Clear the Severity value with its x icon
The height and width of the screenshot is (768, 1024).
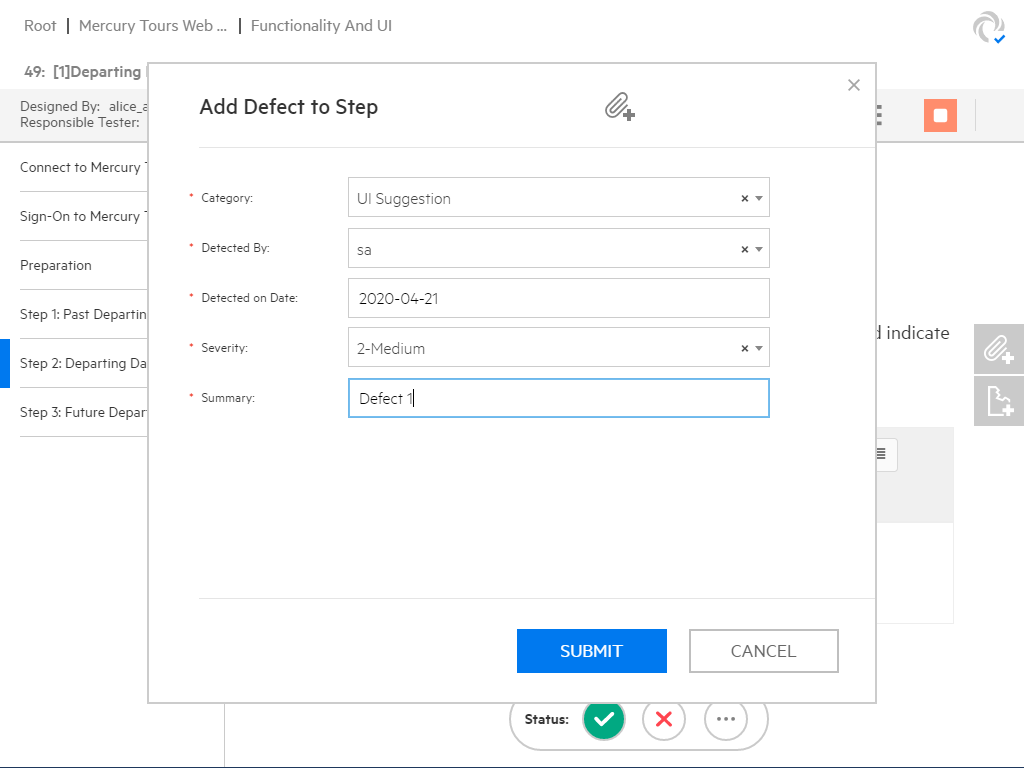744,349
